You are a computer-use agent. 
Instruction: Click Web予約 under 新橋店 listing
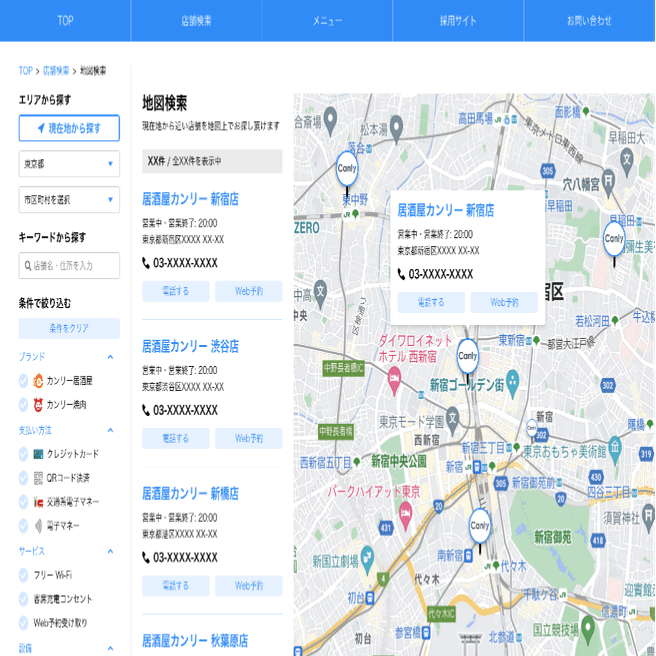[x=249, y=586]
